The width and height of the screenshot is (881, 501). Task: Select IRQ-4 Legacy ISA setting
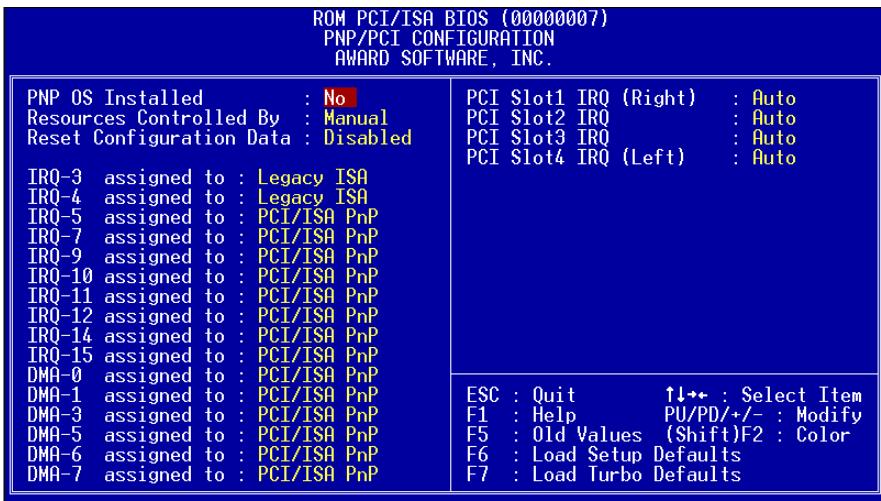point(312,198)
